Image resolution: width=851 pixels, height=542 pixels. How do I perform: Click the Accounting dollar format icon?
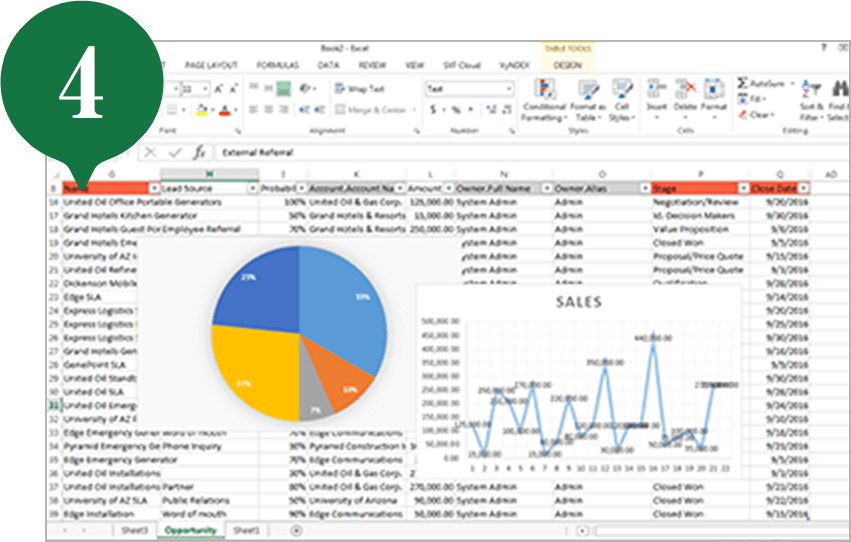click(x=433, y=110)
